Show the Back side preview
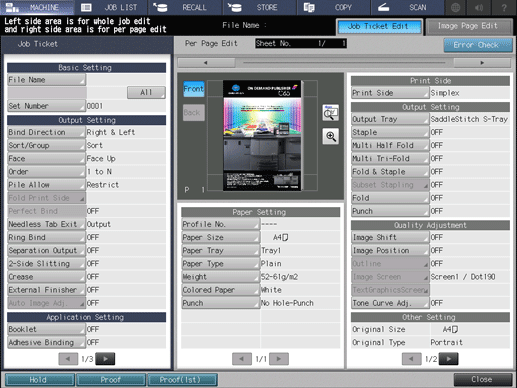The image size is (517, 388). click(x=194, y=113)
